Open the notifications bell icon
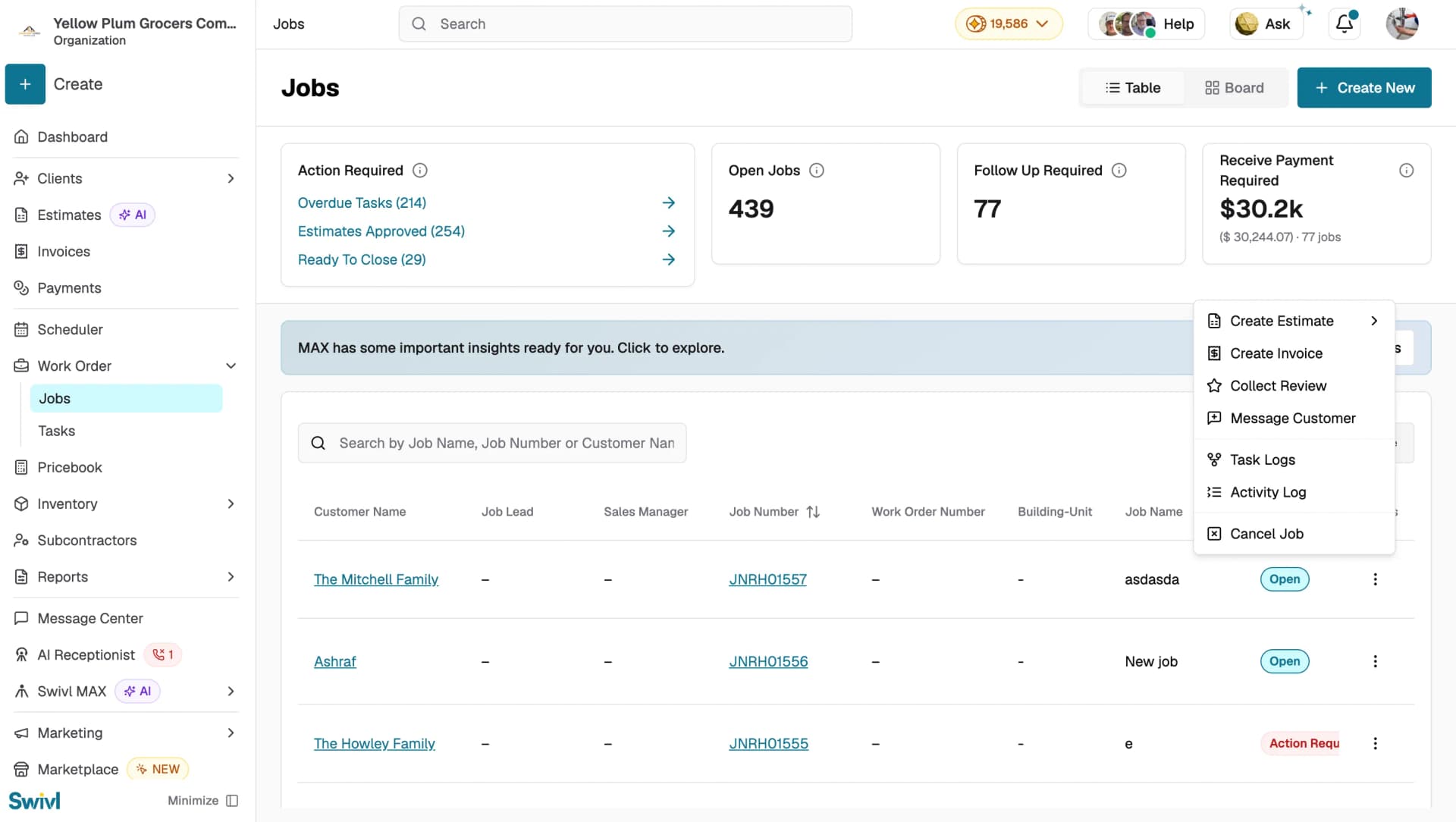Screen dimensions: 1456x822 tap(1345, 24)
